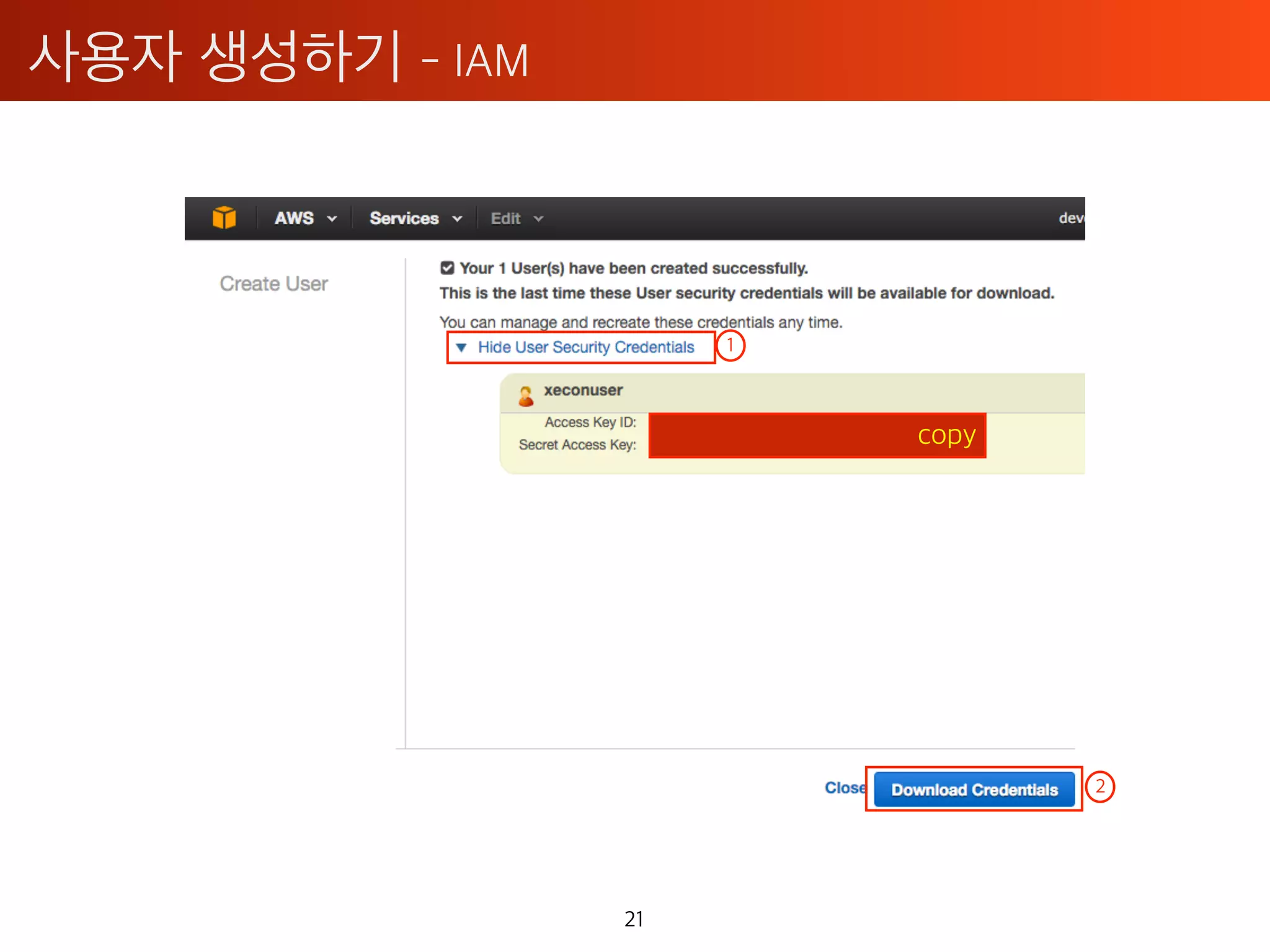Collapse Hide User Security Credentials section
Viewport: 1270px width, 952px height.
575,347
